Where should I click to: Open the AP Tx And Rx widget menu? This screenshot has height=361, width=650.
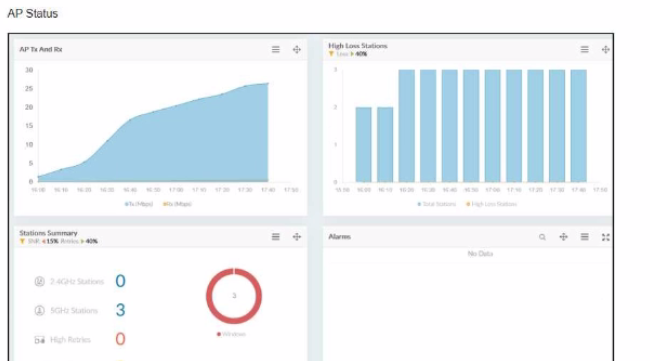pos(276,50)
